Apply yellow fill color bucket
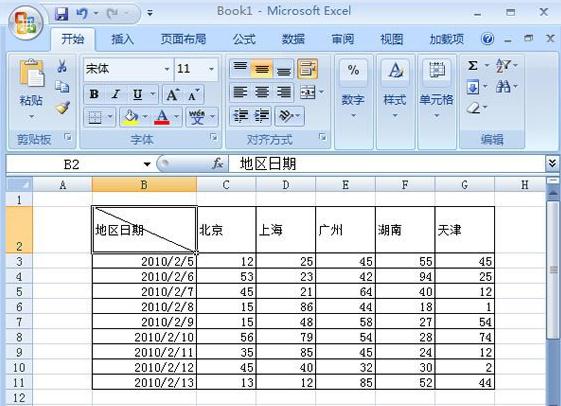561x406 pixels. pos(131,117)
